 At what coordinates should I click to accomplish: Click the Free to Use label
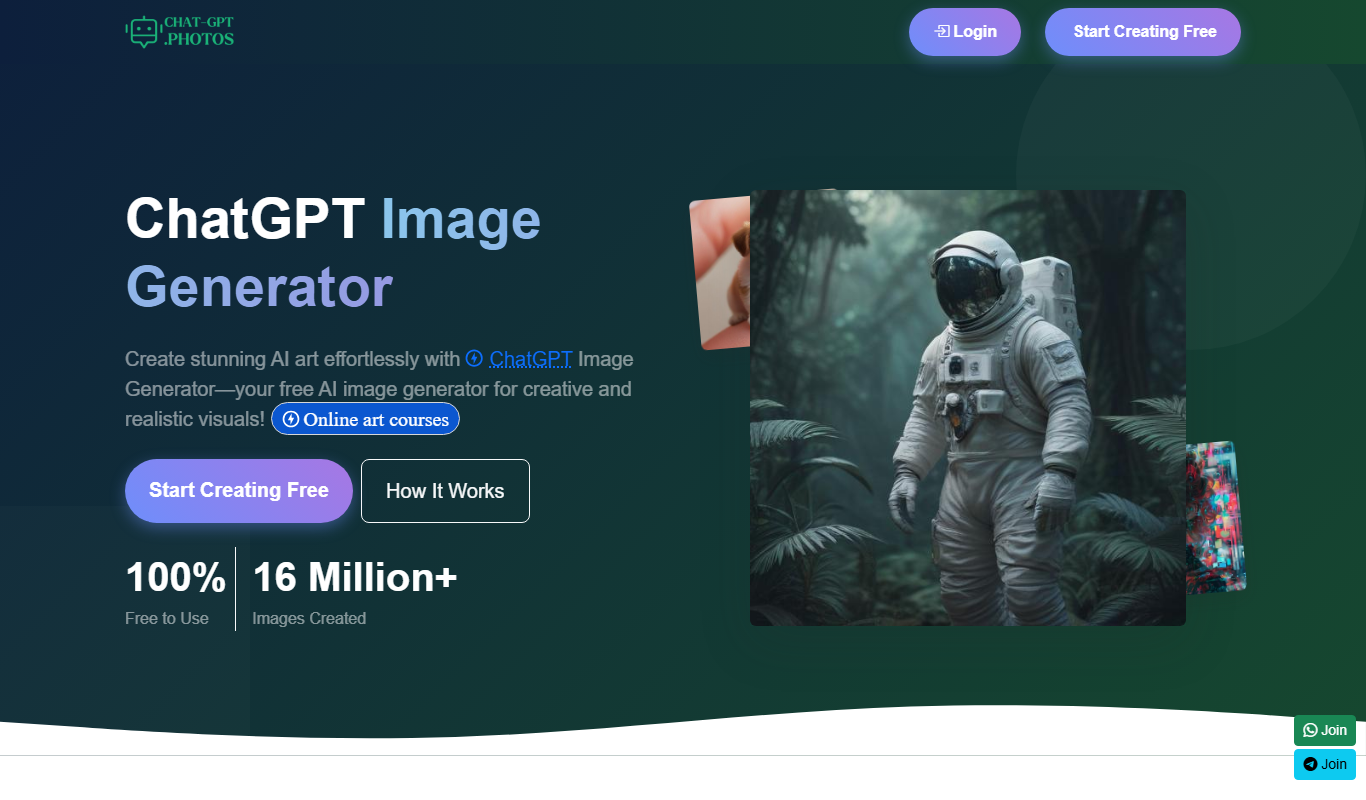(167, 619)
